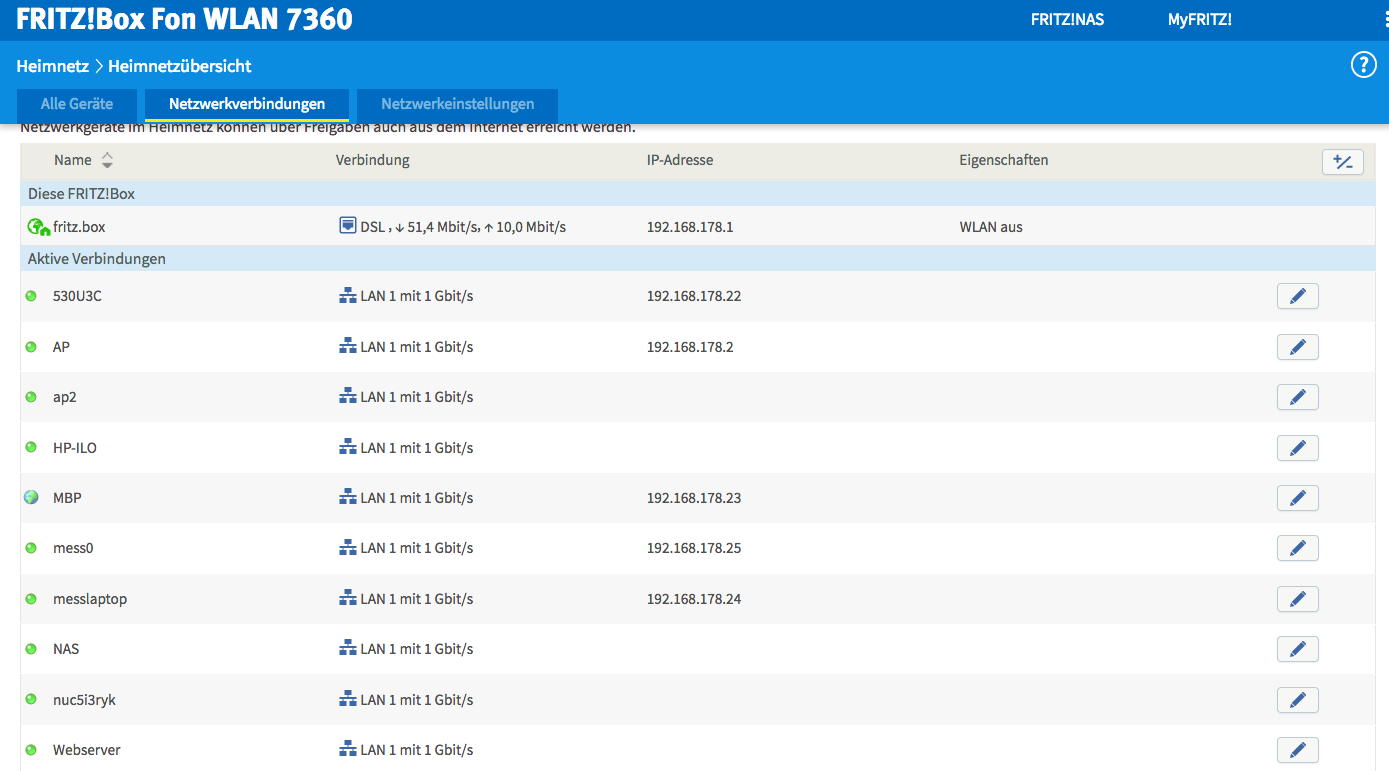Click the Heimnetzübersicht breadcrumb
The height and width of the screenshot is (771, 1389).
[180, 66]
